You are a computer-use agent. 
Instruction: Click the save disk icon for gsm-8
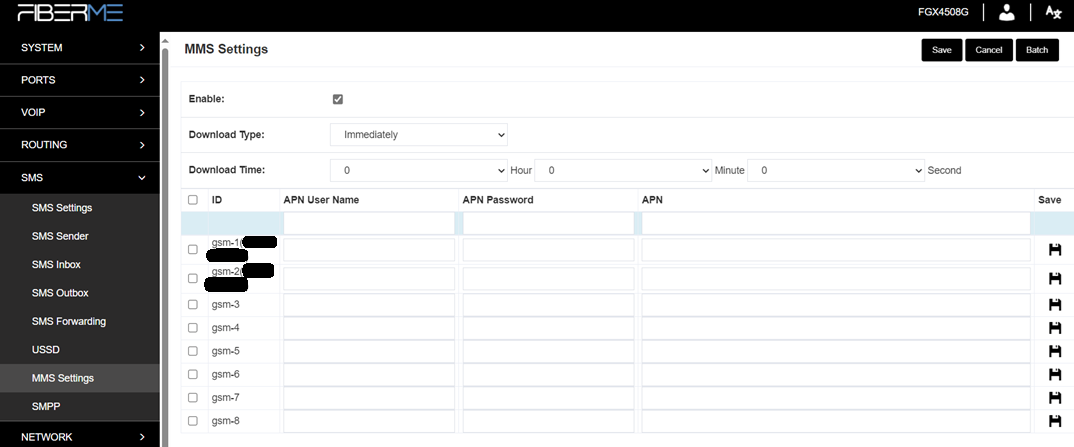(x=1055, y=421)
